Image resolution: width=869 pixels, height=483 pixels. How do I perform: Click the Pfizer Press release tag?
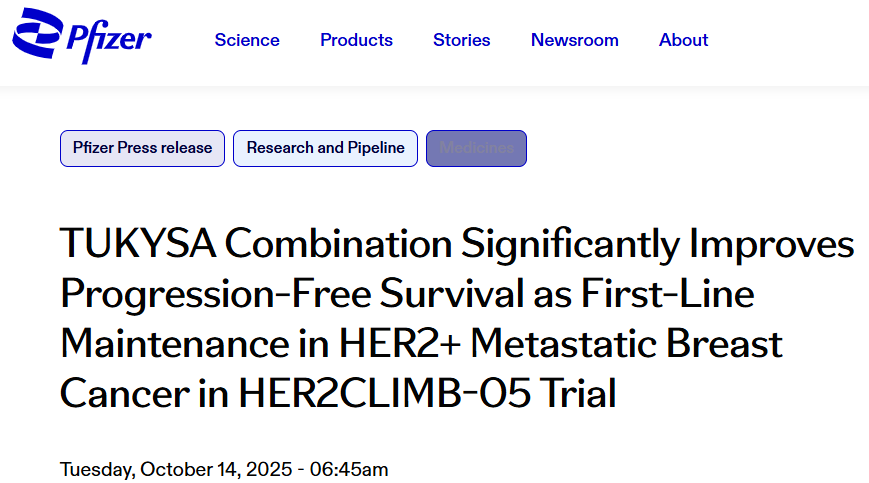tap(142, 148)
